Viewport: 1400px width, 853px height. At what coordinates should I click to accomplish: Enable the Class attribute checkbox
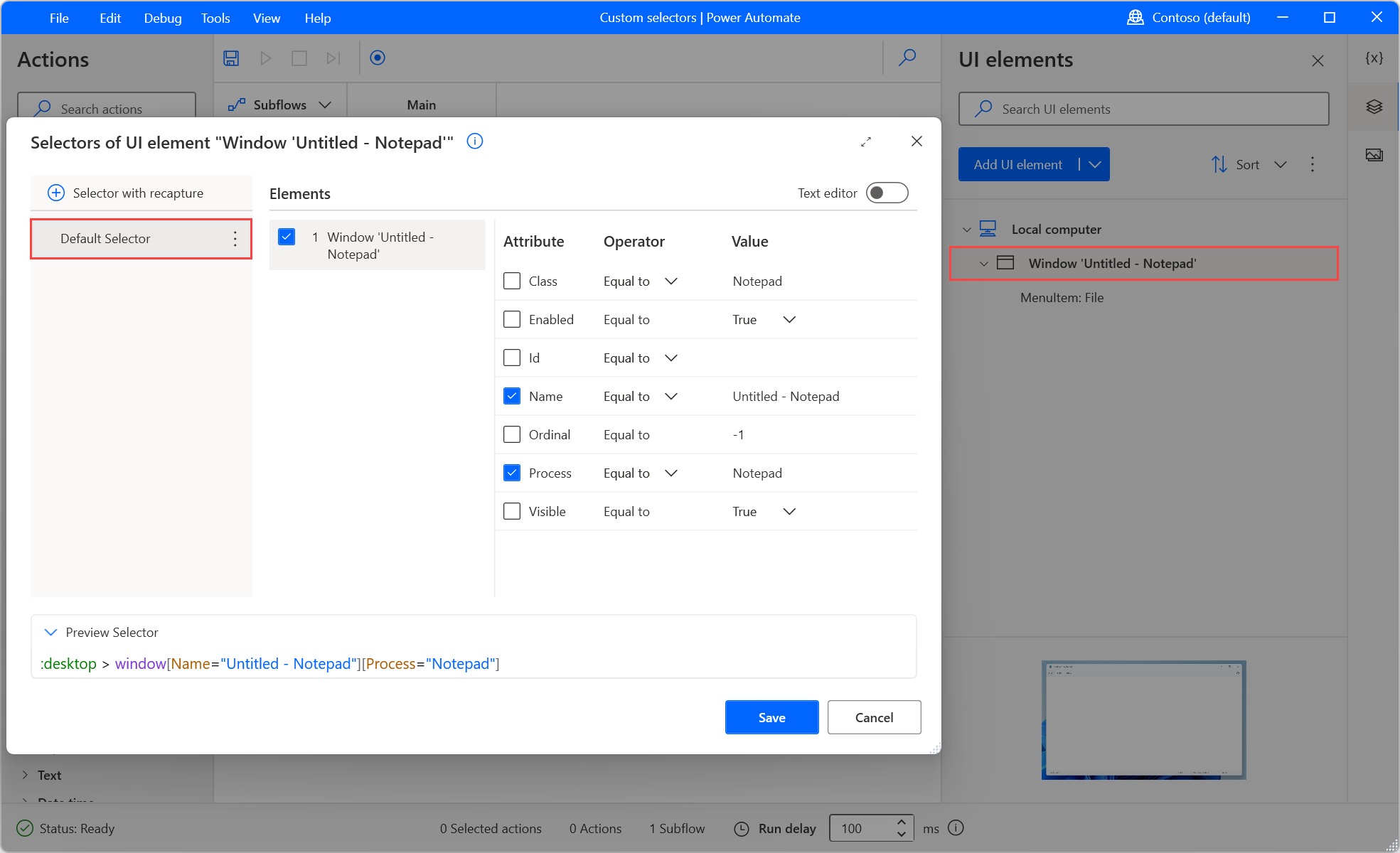tap(513, 281)
